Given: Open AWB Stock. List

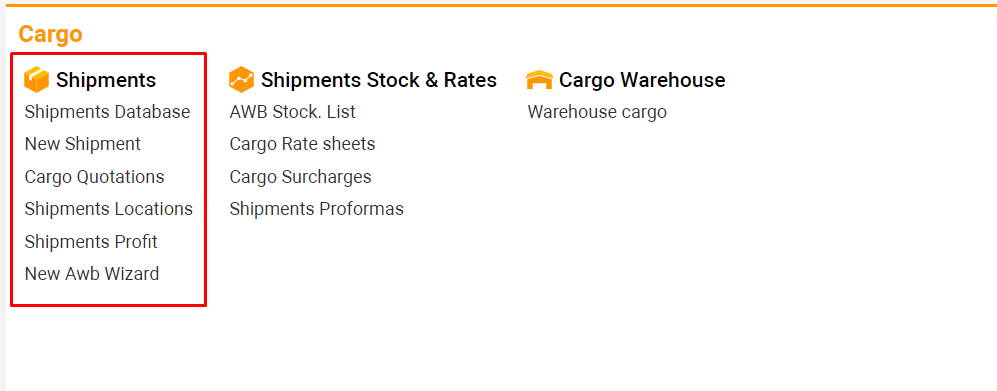Looking at the screenshot, I should (x=292, y=112).
